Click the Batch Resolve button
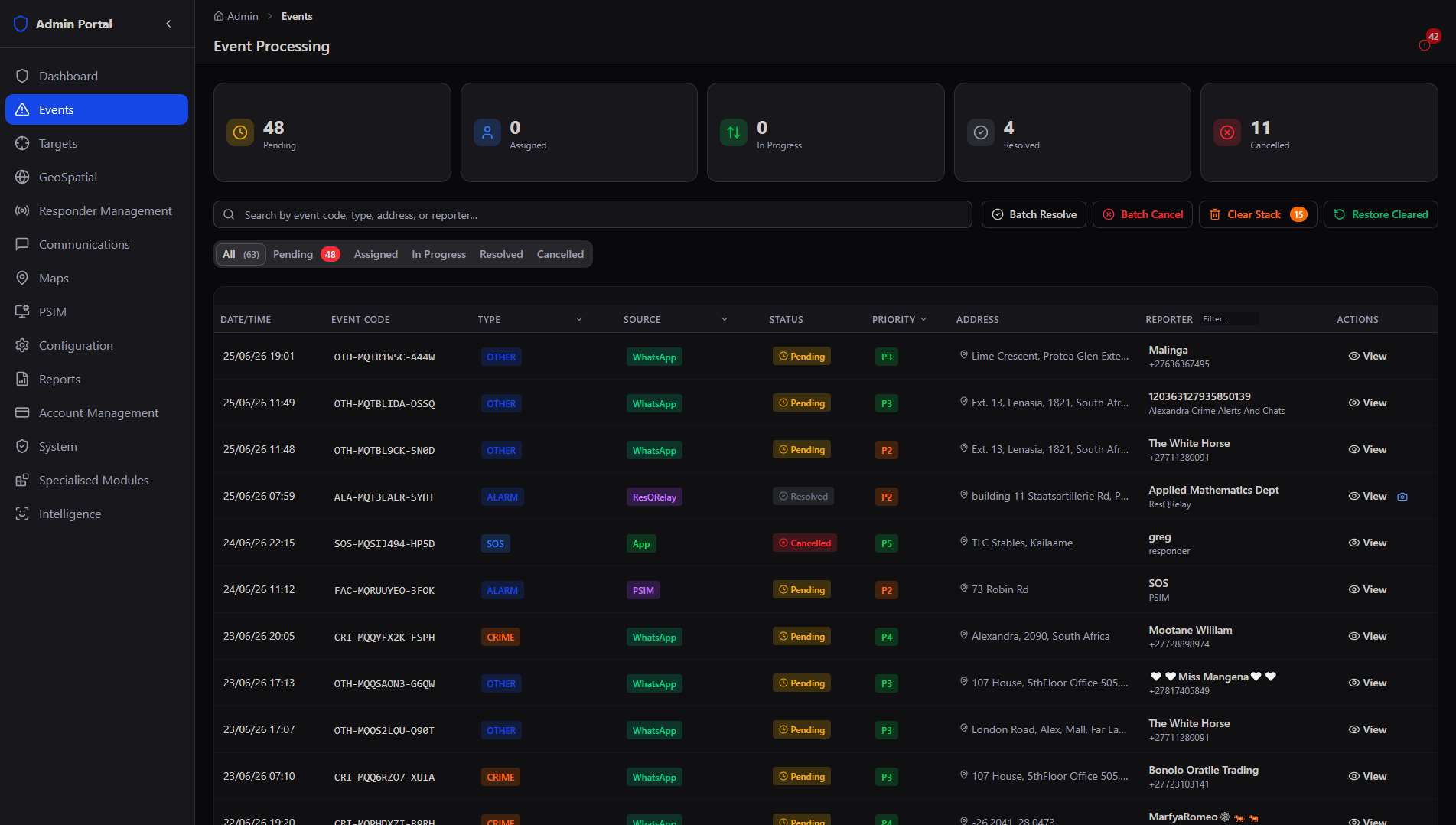Screen dimensions: 1456x825 pyautogui.click(x=1034, y=214)
